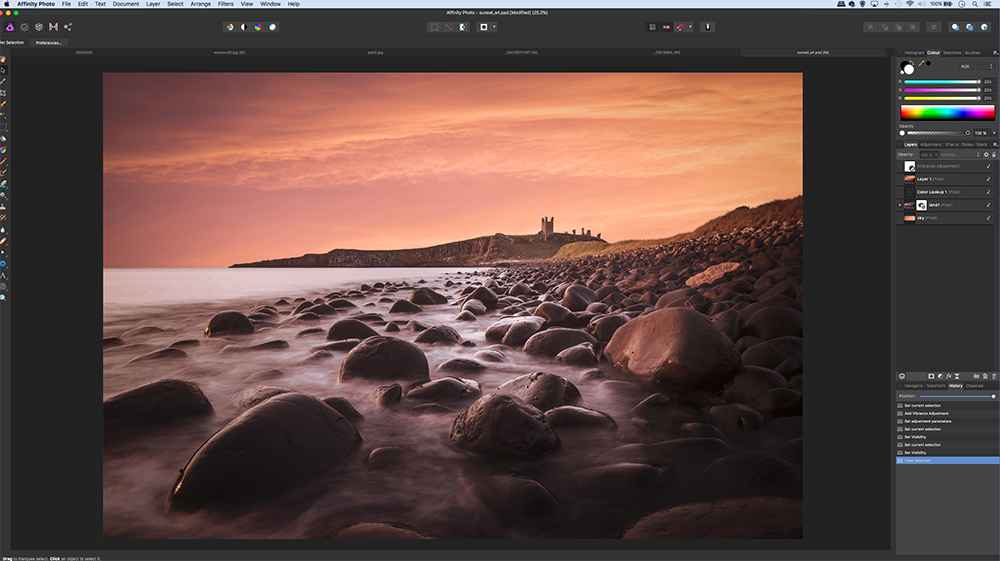
Task: Toggle visibility of the land1 layer
Action: point(989,205)
